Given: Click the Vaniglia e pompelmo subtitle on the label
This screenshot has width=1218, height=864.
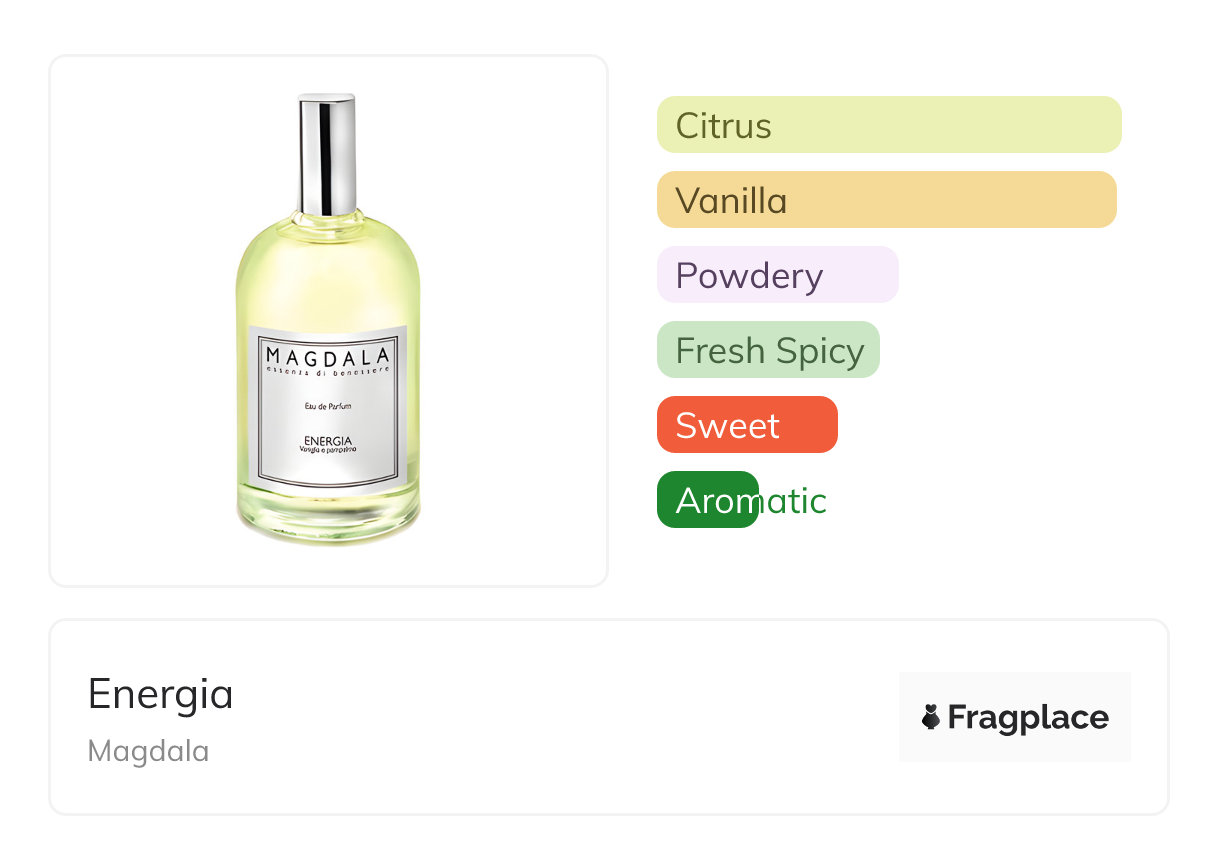Looking at the screenshot, I should (x=328, y=450).
